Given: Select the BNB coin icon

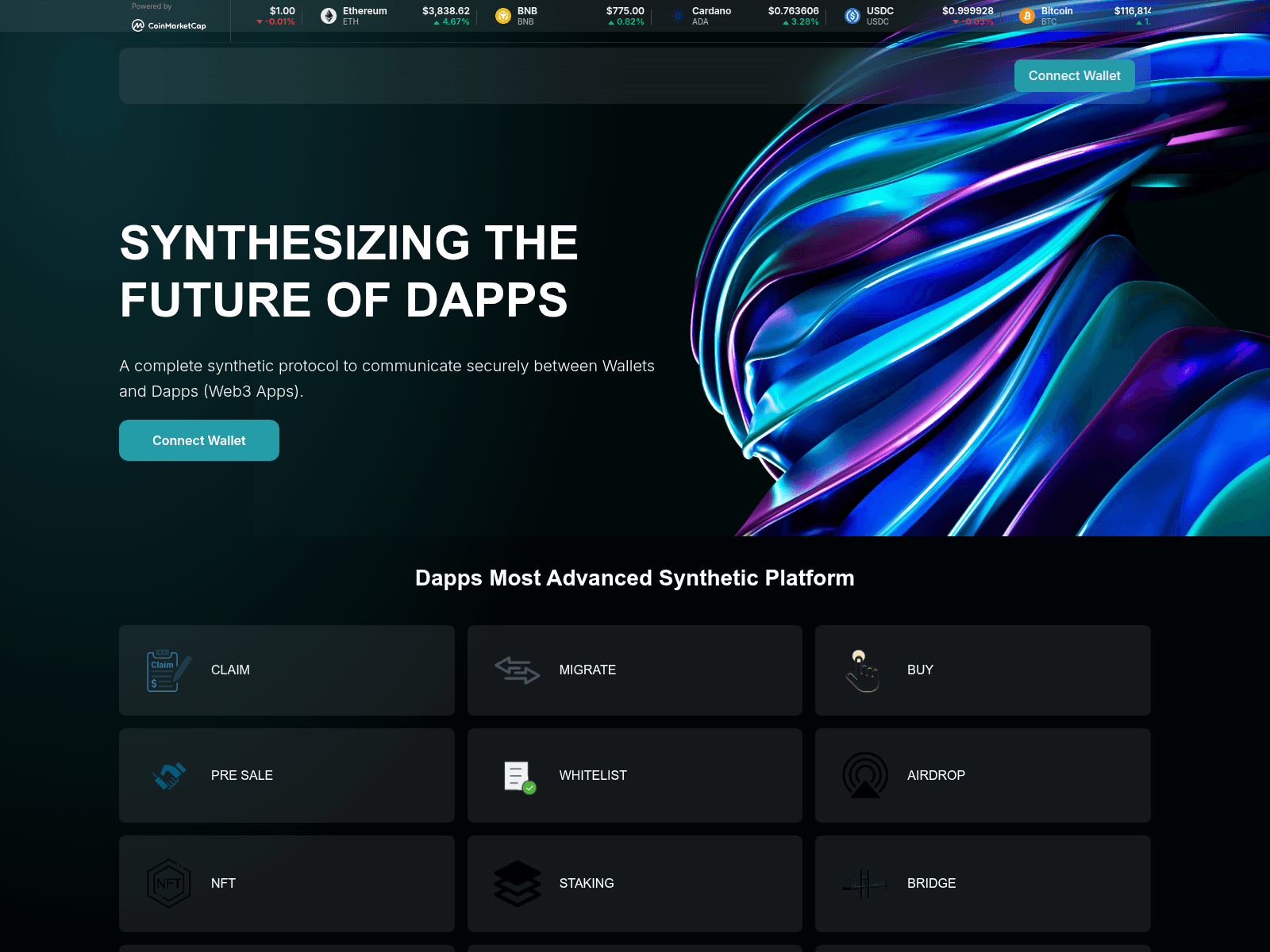Looking at the screenshot, I should (502, 15).
